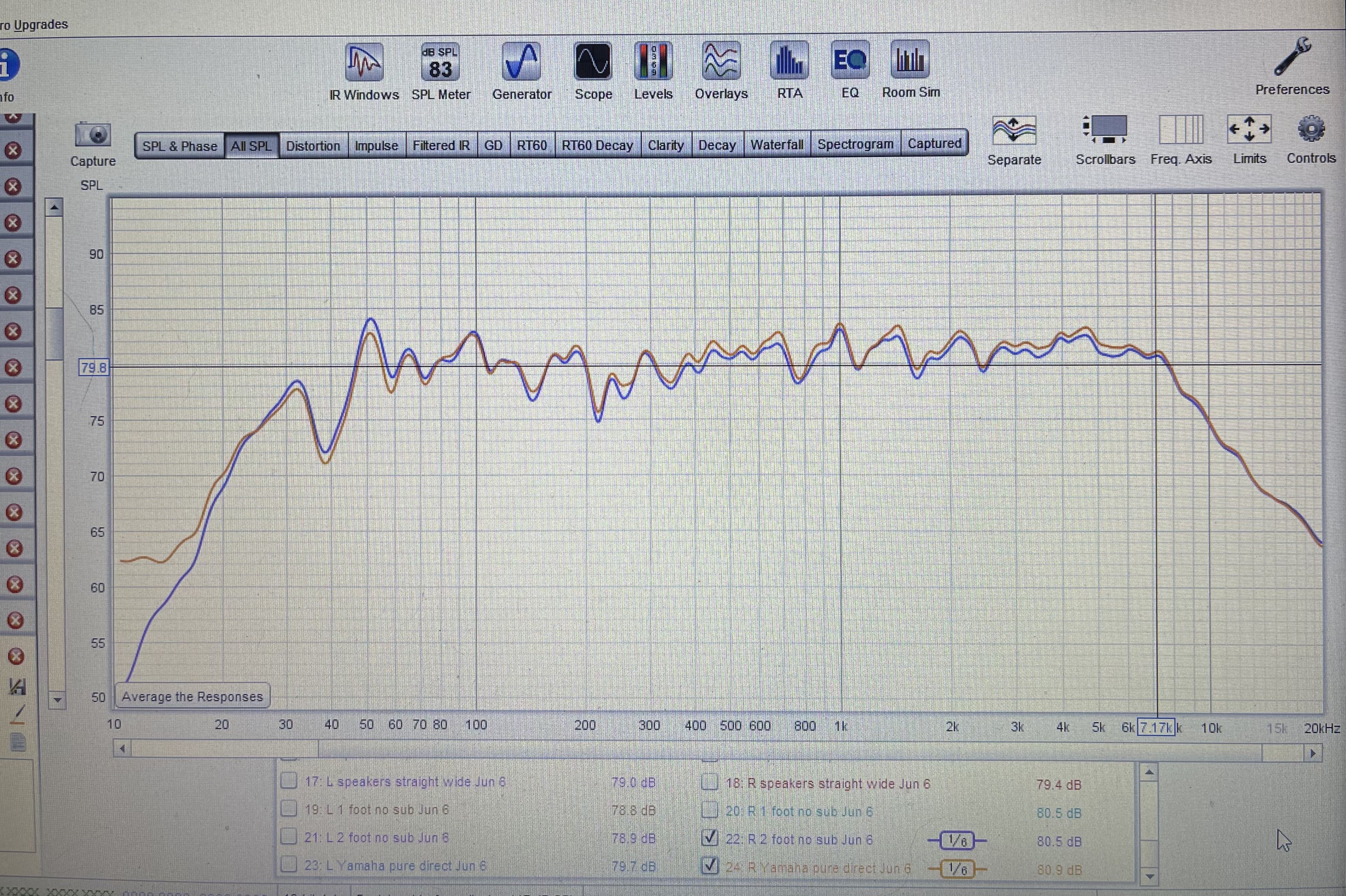This screenshot has width=1346, height=896.
Task: Switch to the Waterfall tab
Action: coord(776,145)
